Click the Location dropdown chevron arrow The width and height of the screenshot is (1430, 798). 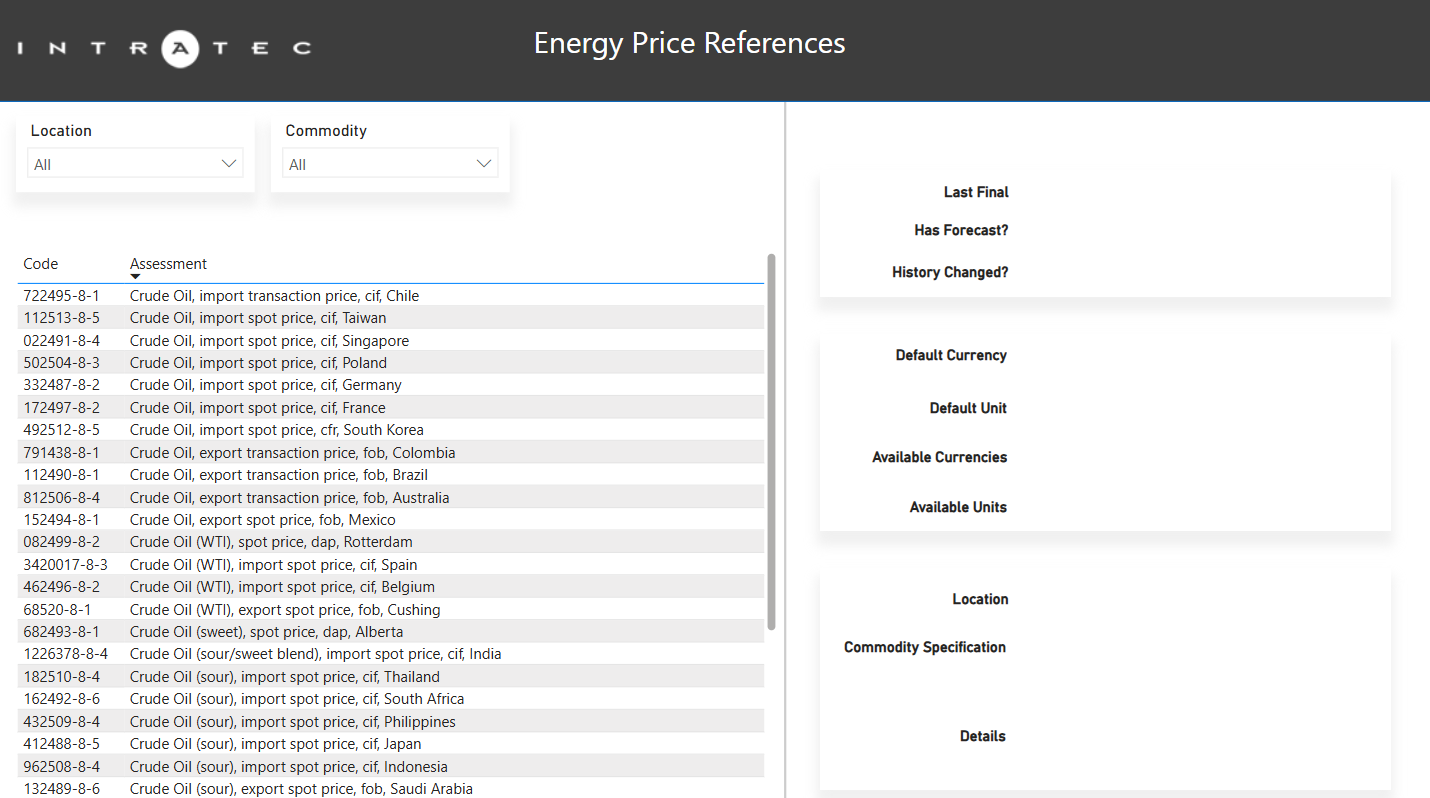[x=229, y=164]
